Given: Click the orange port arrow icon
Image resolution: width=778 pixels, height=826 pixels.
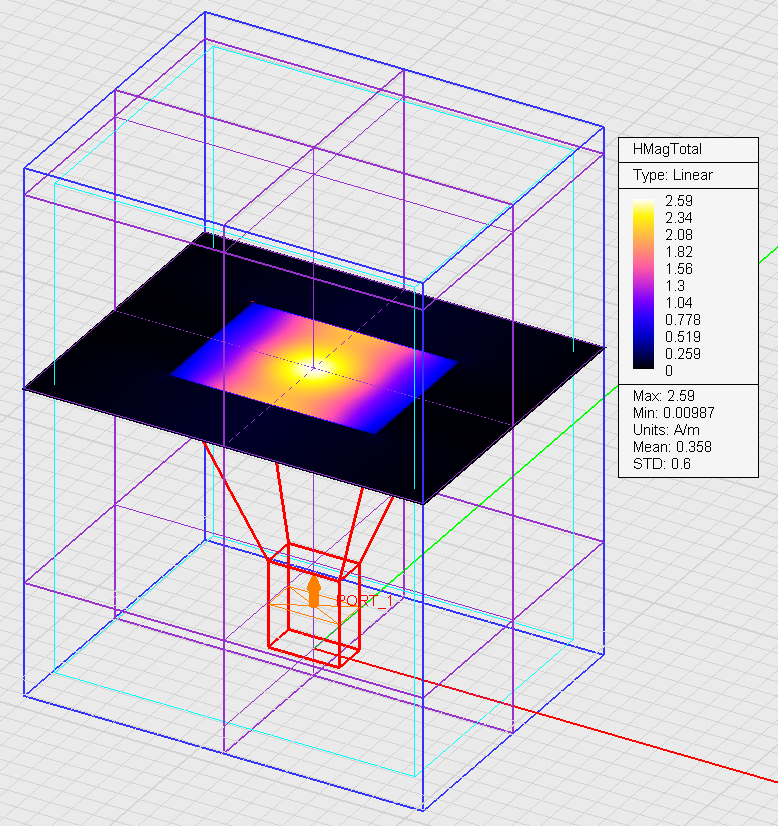Looking at the screenshot, I should coord(314,590).
